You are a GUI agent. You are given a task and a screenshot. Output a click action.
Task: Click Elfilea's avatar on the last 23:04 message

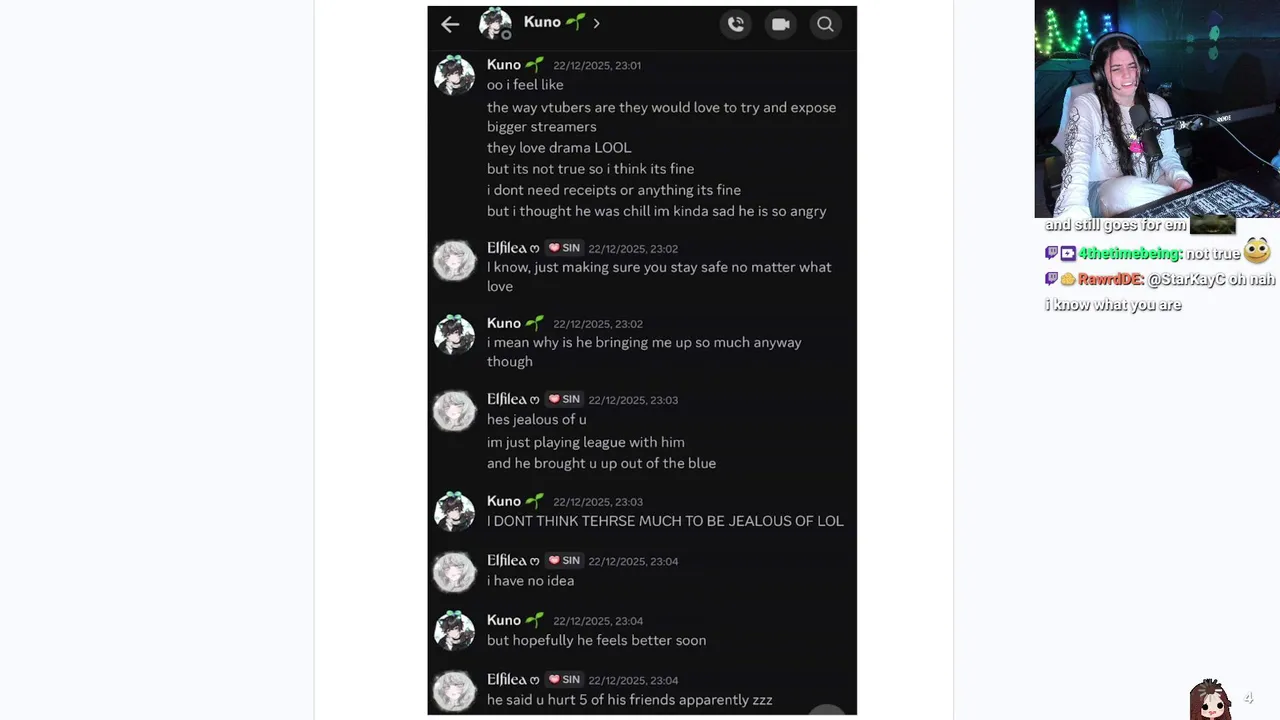[454, 691]
